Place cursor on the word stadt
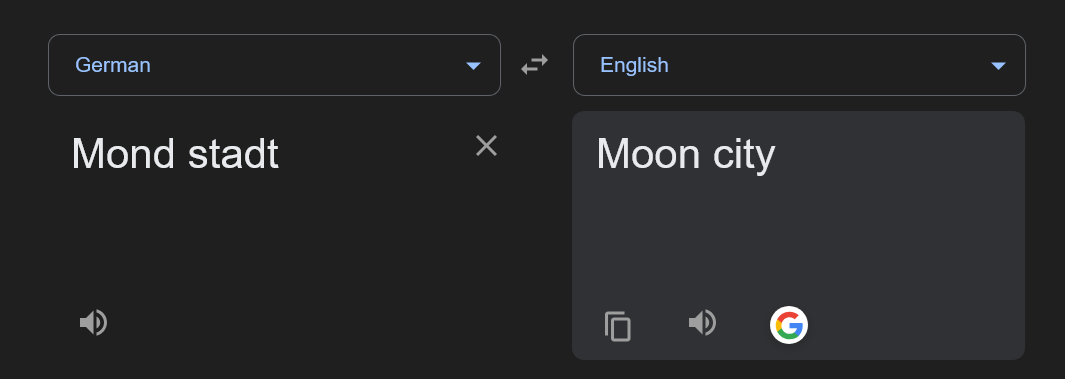The image size is (1065, 379). tap(233, 154)
